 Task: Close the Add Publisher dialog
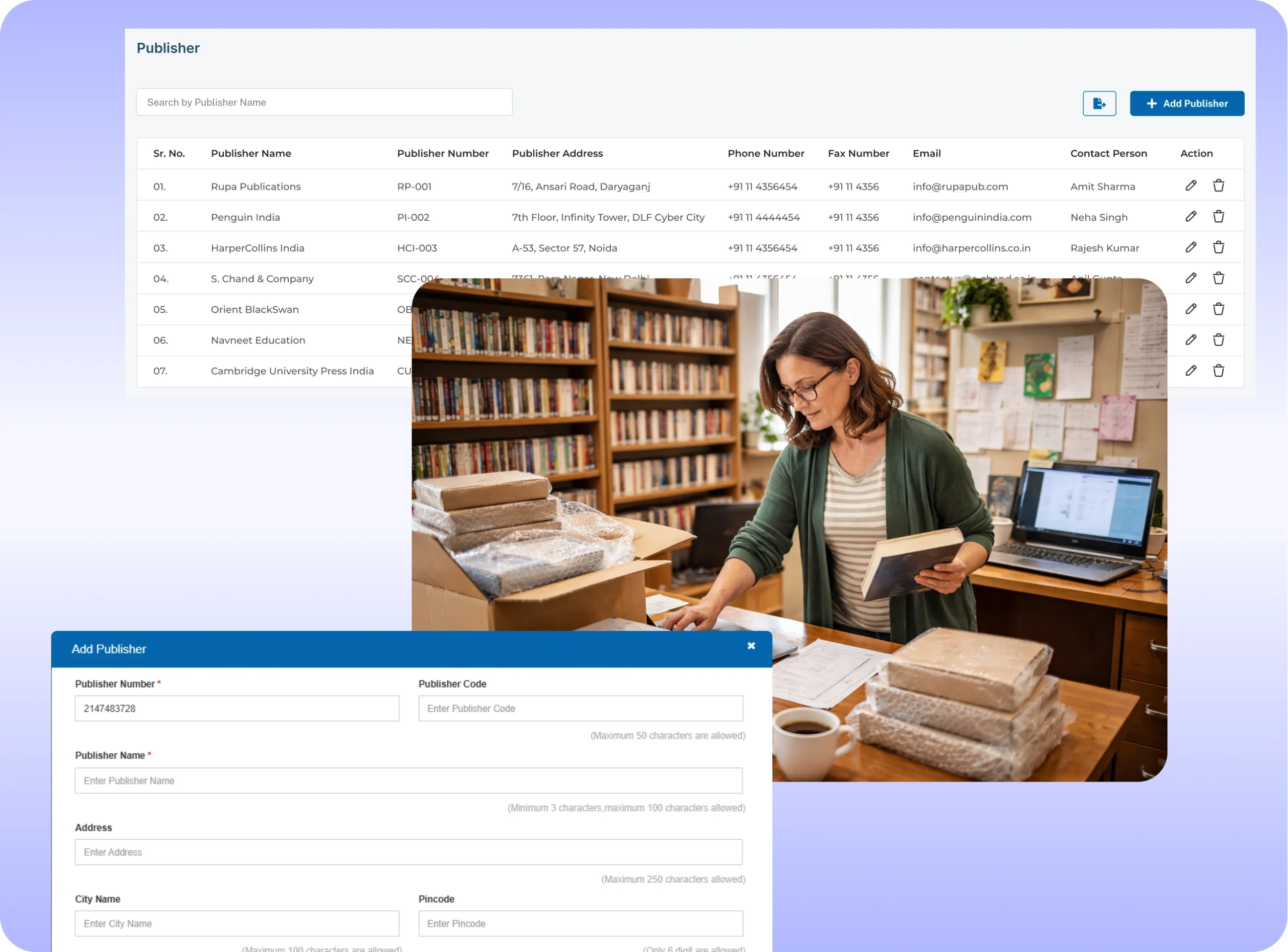pyautogui.click(x=751, y=646)
